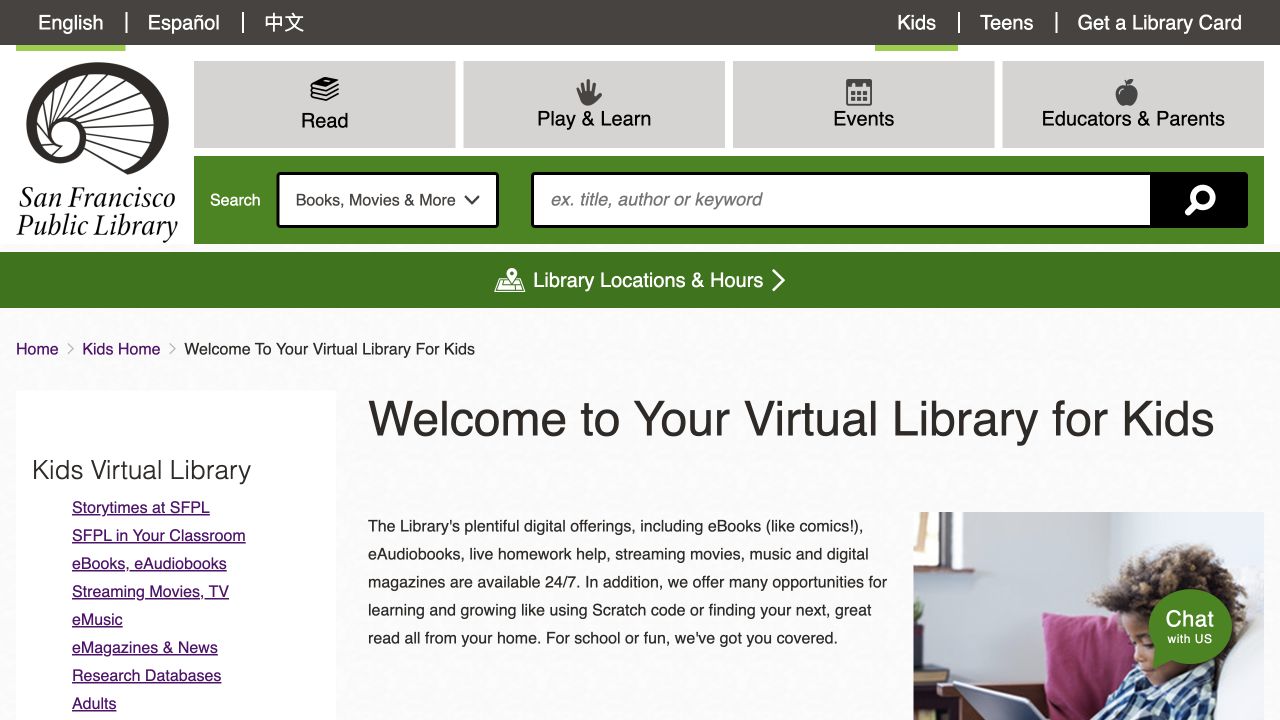Screen dimensions: 1280x720
Task: Click the hand icon above Play & Learn
Action: 589,92
